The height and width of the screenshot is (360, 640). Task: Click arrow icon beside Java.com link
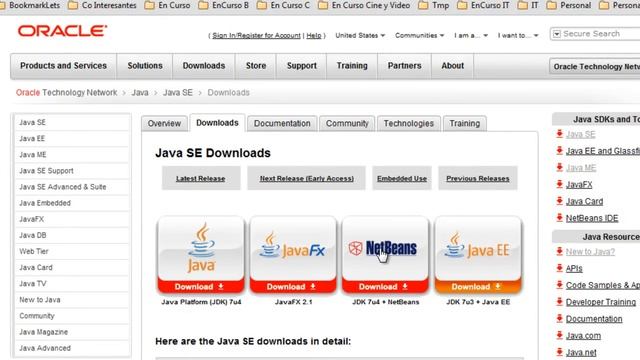(x=560, y=335)
